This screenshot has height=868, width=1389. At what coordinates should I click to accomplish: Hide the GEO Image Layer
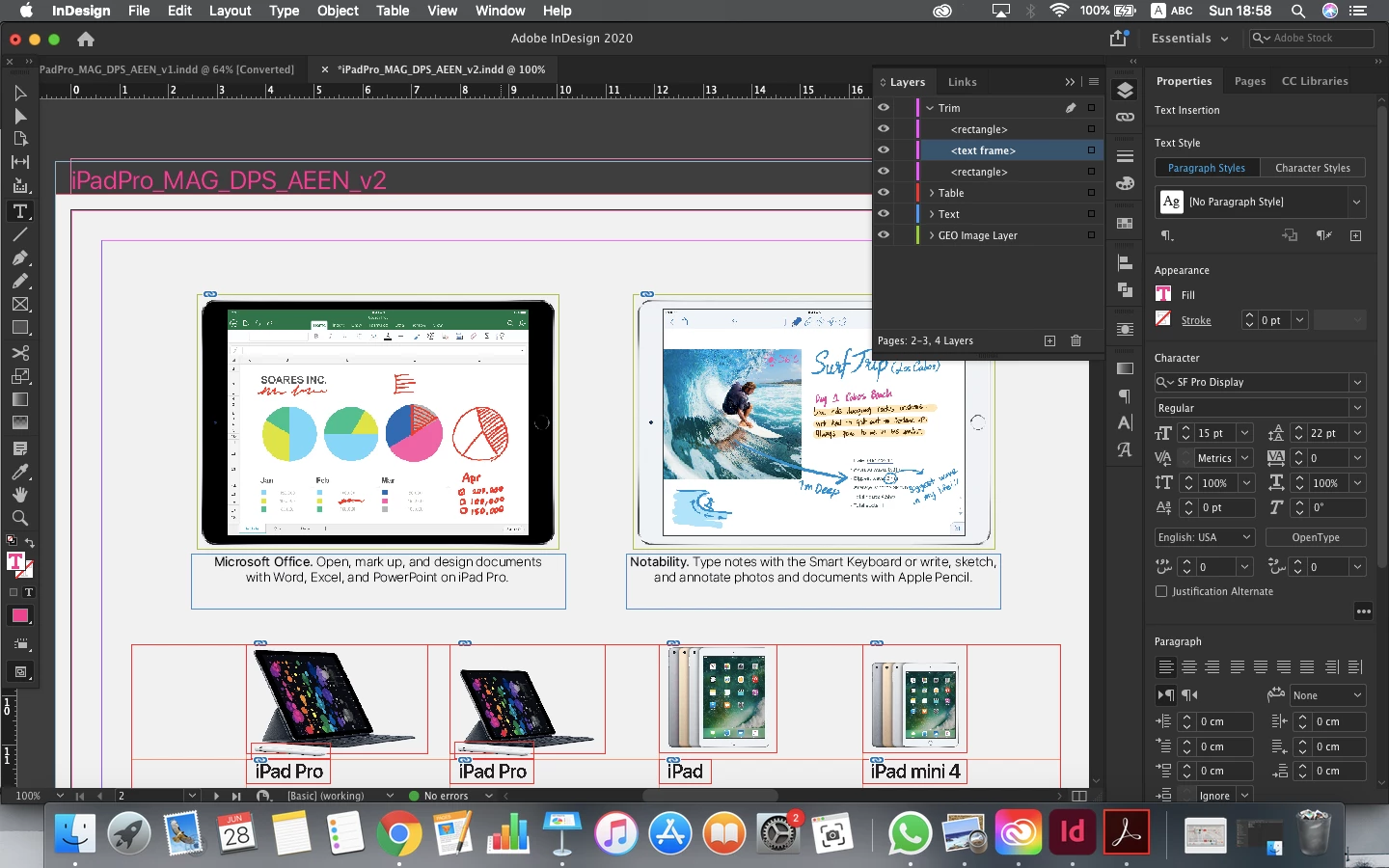[884, 235]
